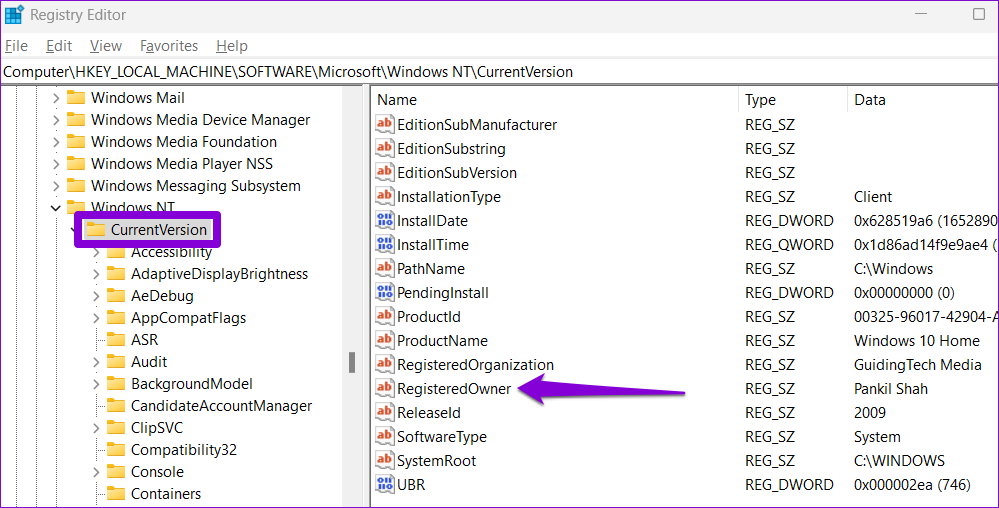This screenshot has height=508, width=999.
Task: Click the binary icon next to InstallDate
Action: (385, 221)
